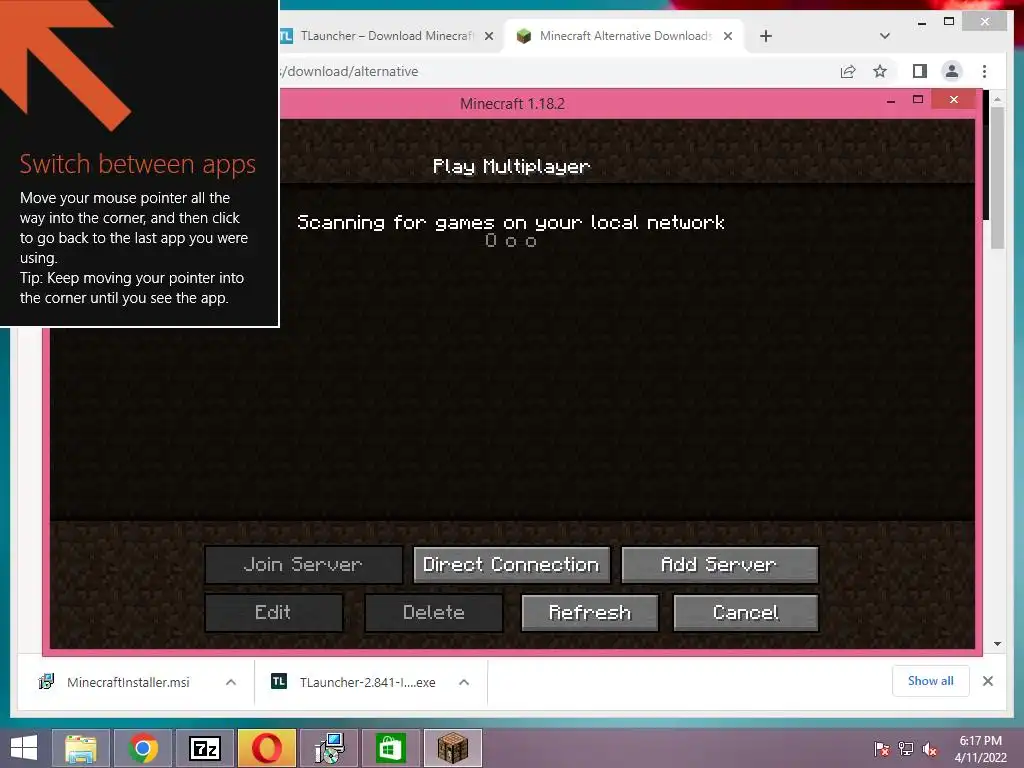The image size is (1024, 768).
Task: Maximize the Minecraft 1.18.2 window
Action: (918, 100)
